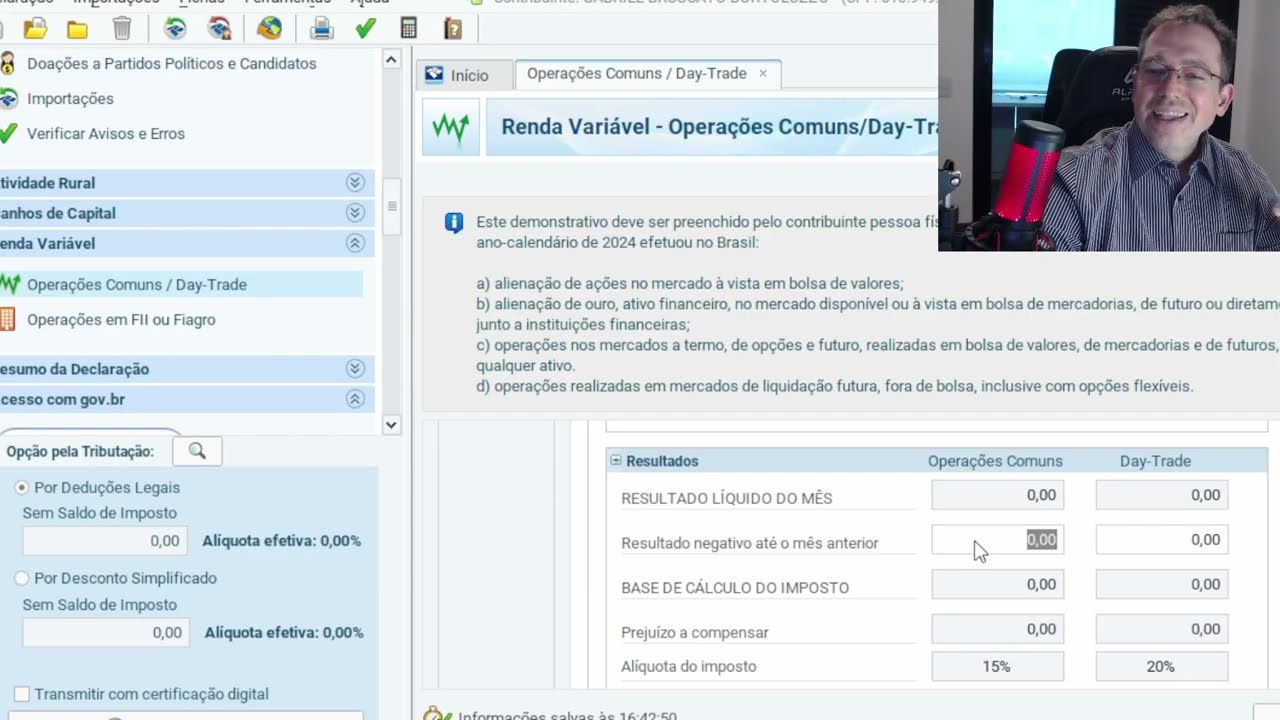Click the Operações em FII ou Fiagro building icon
The width and height of the screenshot is (1280, 720).
click(x=8, y=319)
